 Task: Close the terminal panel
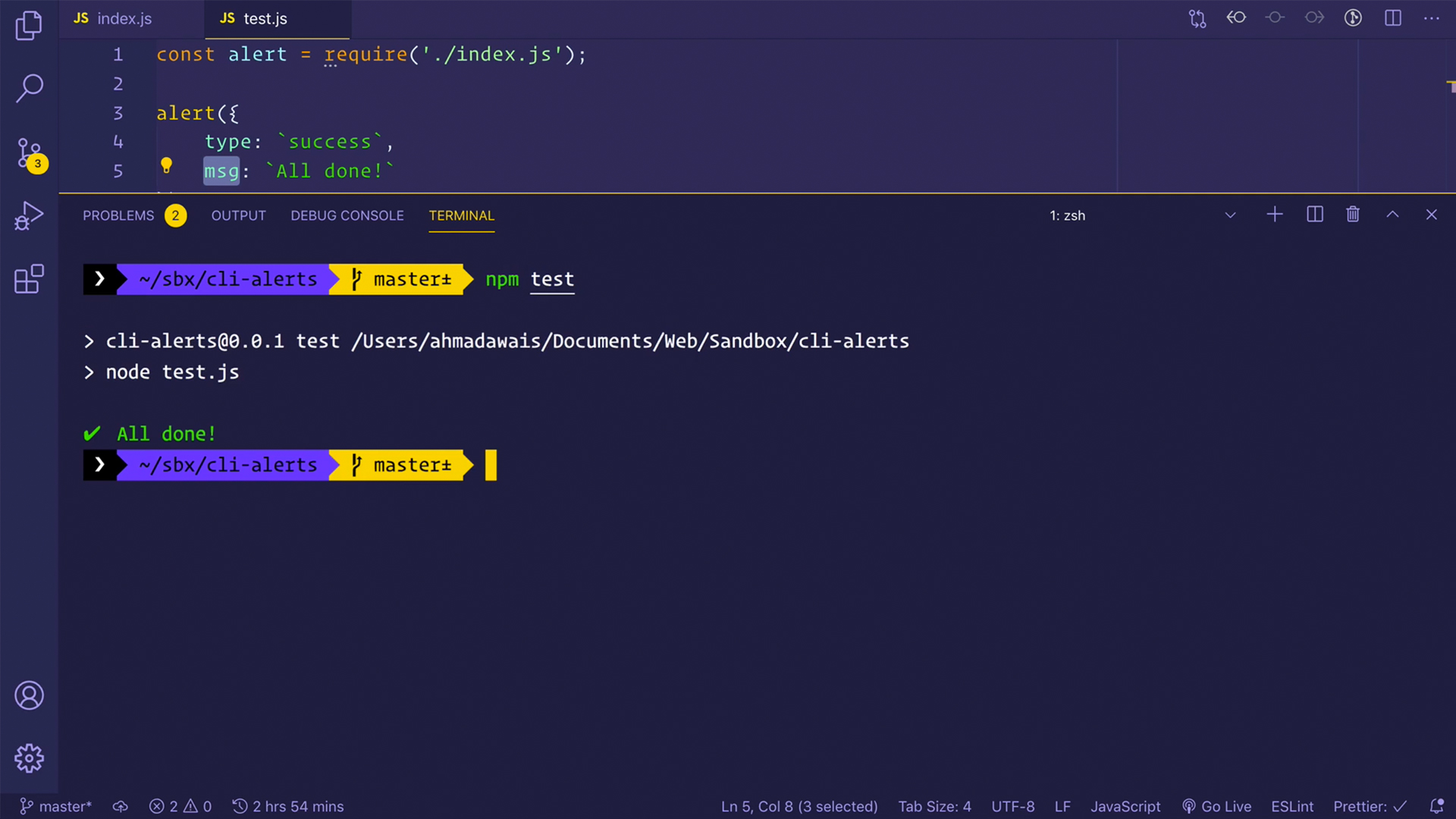(x=1432, y=215)
